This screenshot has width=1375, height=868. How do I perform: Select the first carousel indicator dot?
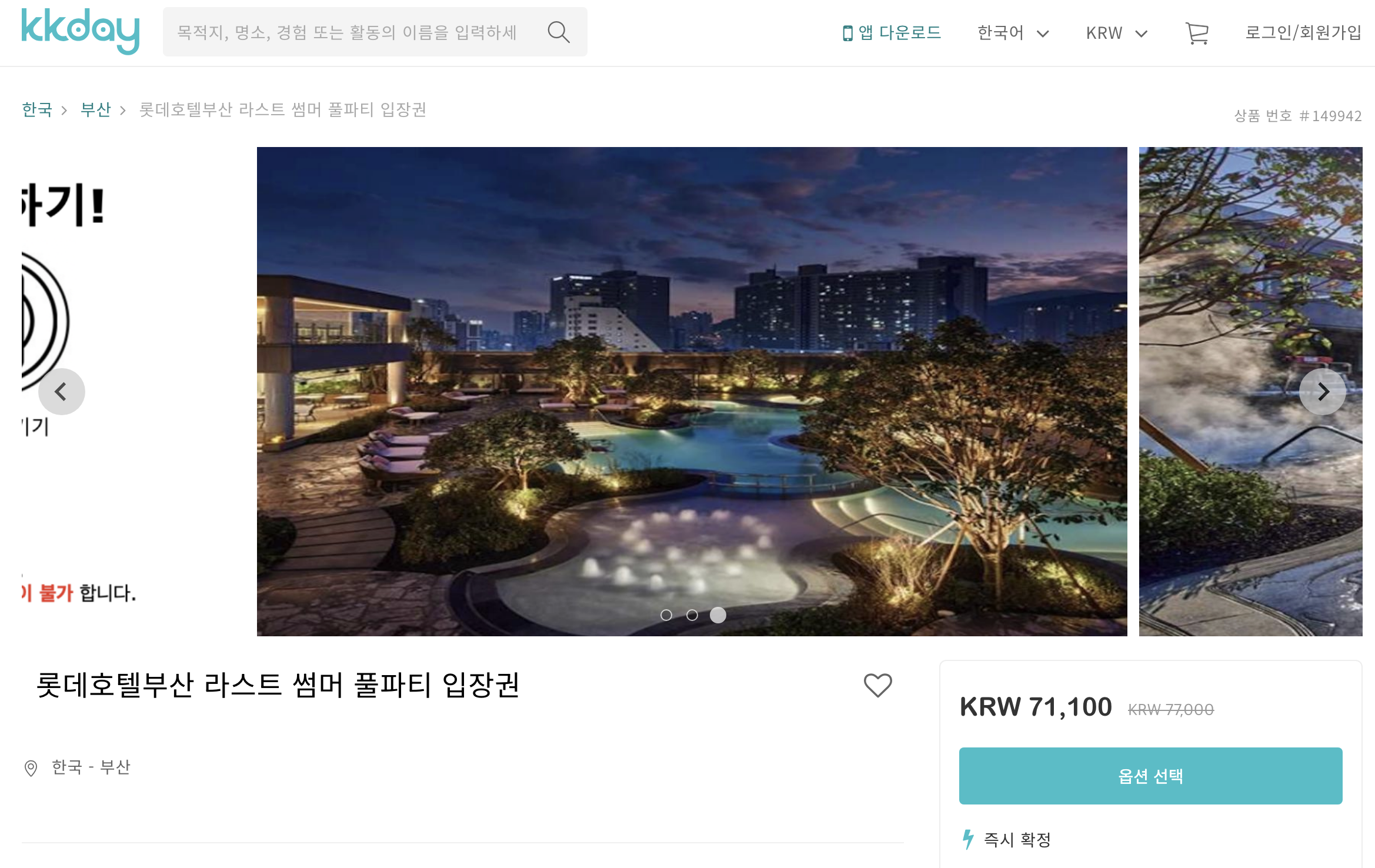click(666, 615)
